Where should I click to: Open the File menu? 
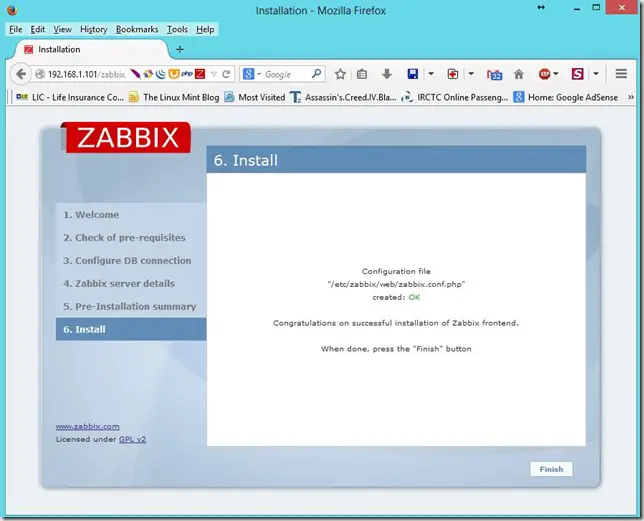pyautogui.click(x=16, y=30)
